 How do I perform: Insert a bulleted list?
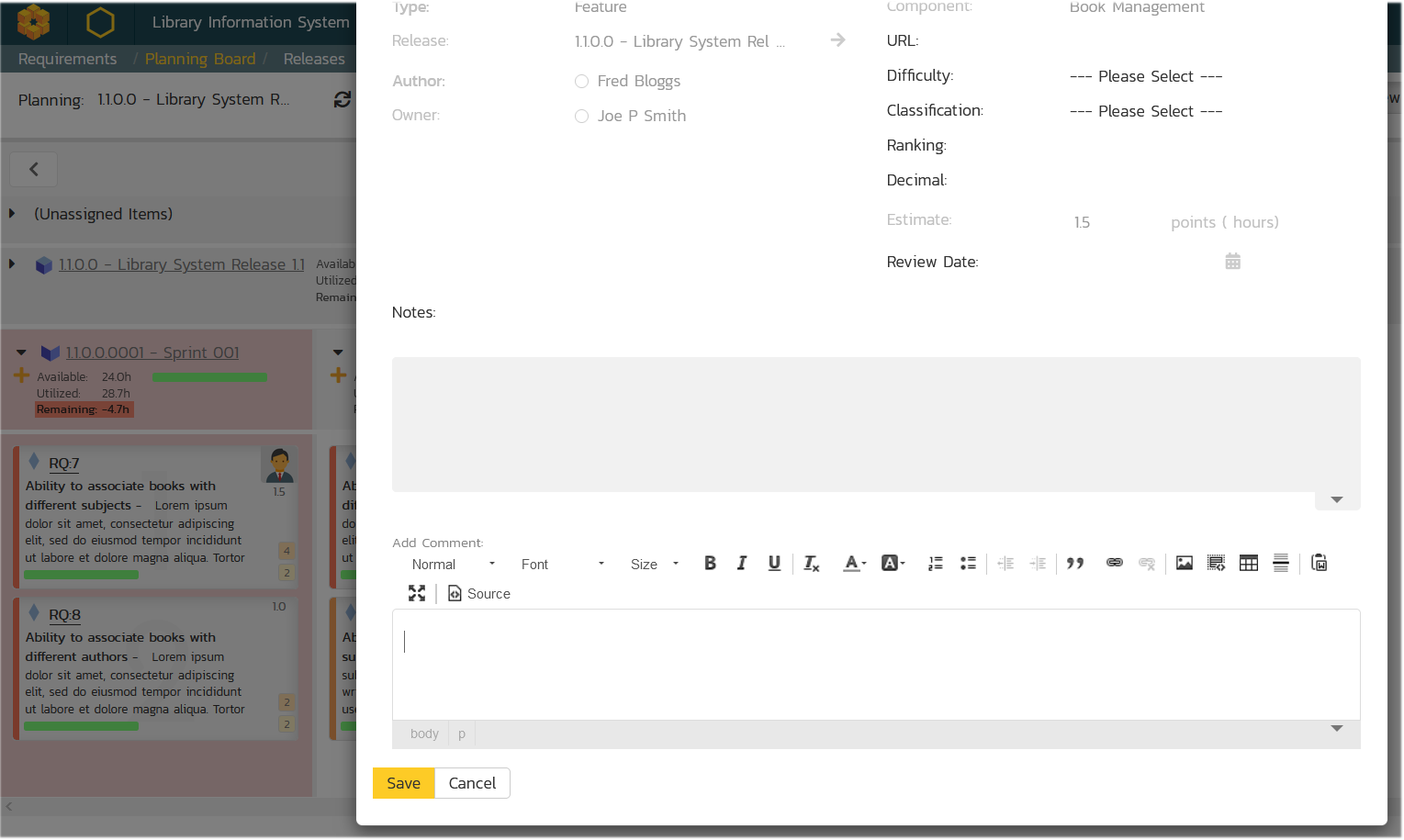pyautogui.click(x=968, y=564)
